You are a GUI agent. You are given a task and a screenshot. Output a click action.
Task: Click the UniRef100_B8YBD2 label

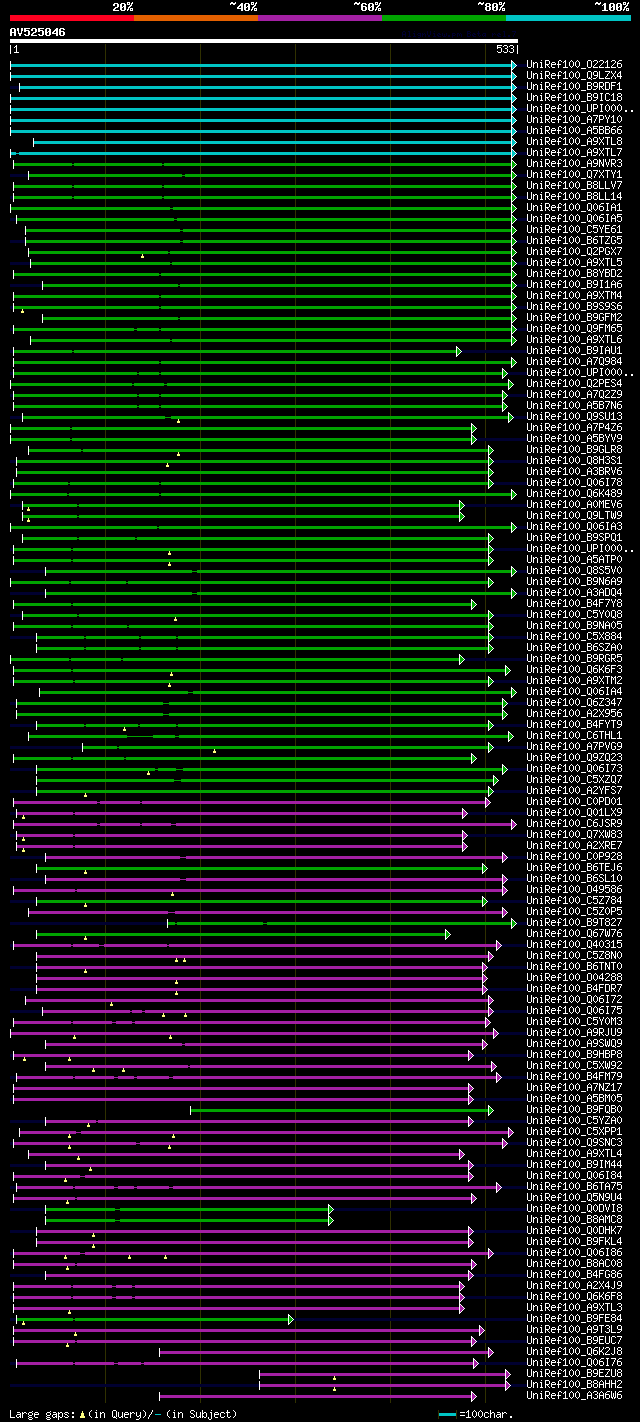coord(574,273)
